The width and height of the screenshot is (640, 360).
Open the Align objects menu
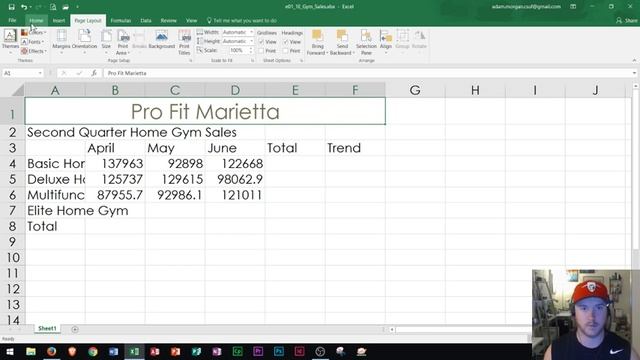[386, 42]
